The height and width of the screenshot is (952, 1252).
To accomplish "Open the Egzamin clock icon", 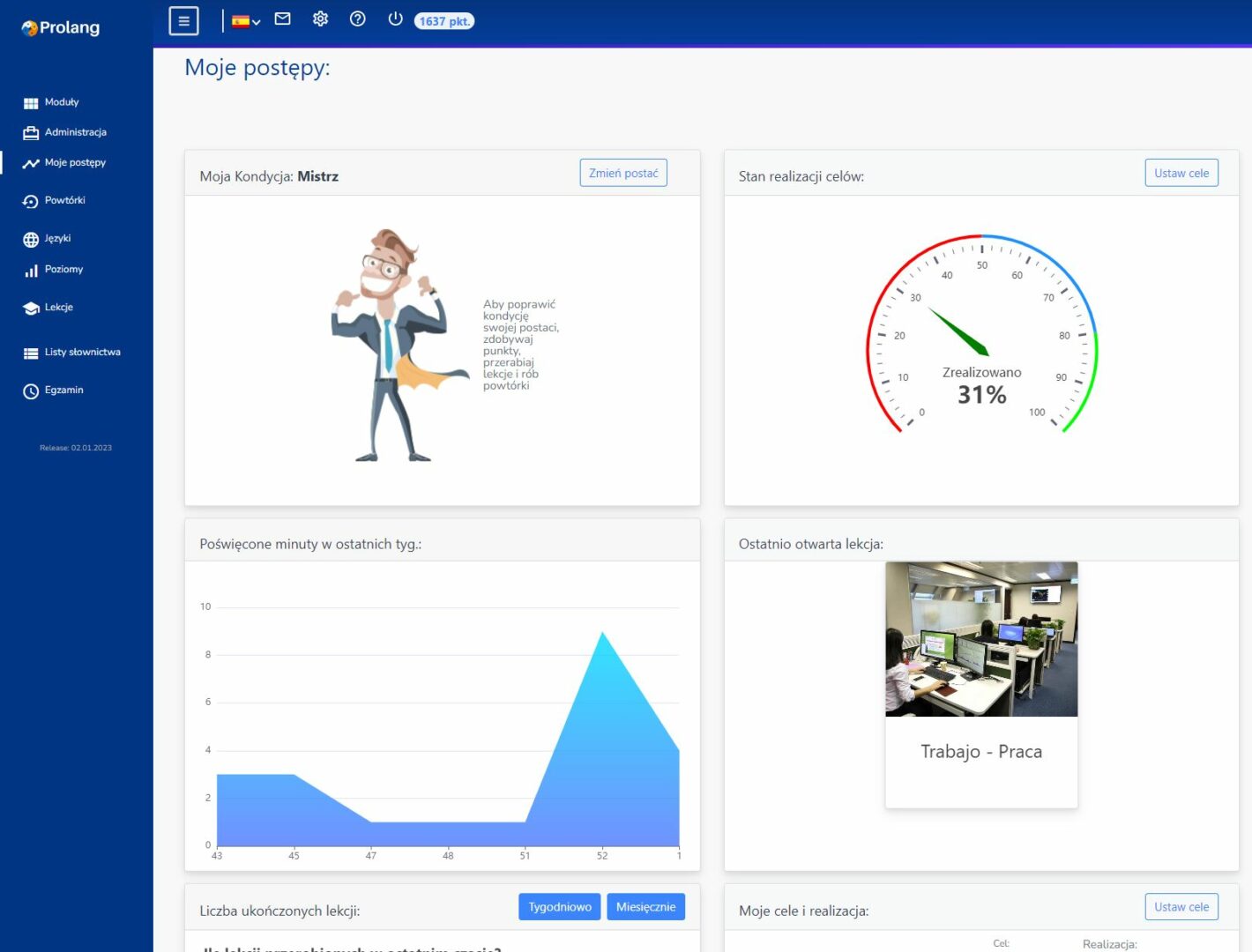I will click(31, 391).
